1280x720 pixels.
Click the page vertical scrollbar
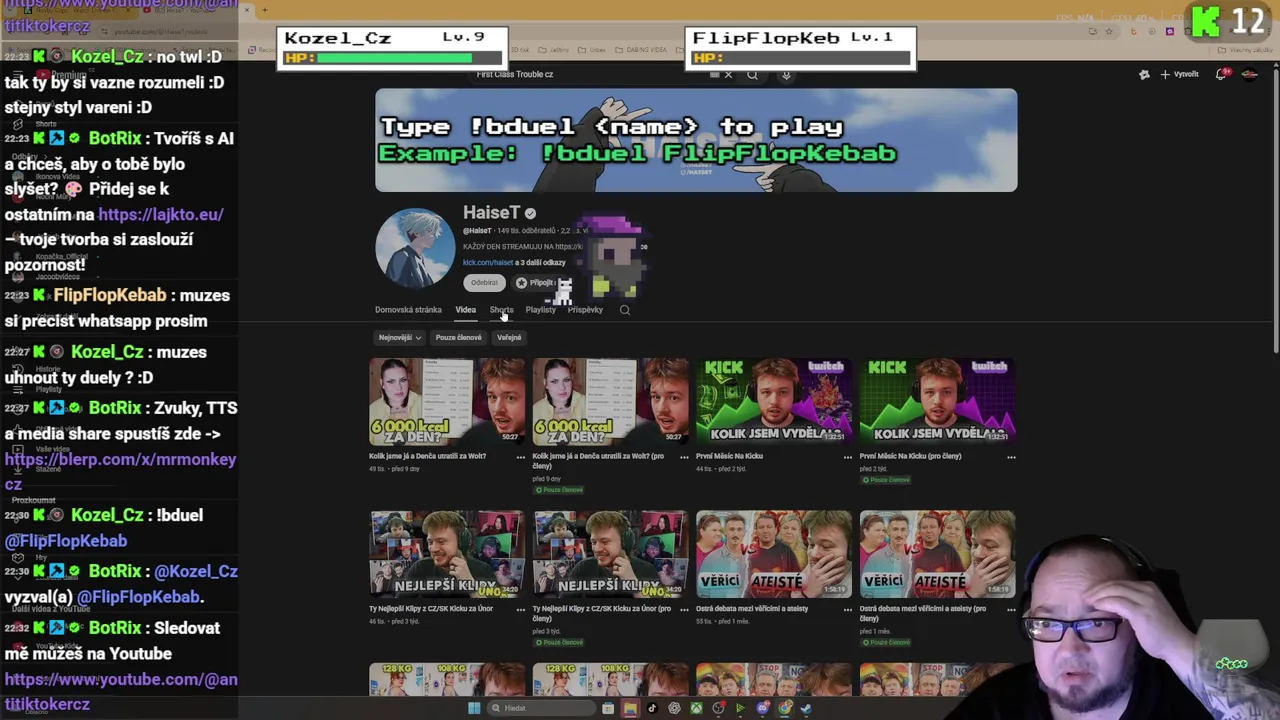[x=1275, y=210]
